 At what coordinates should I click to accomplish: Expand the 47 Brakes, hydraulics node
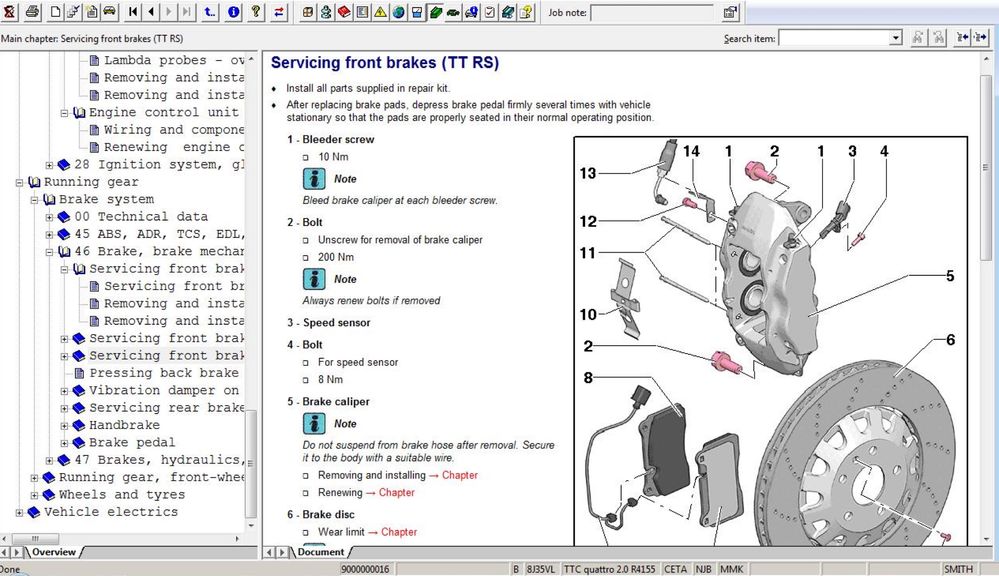pos(49,460)
